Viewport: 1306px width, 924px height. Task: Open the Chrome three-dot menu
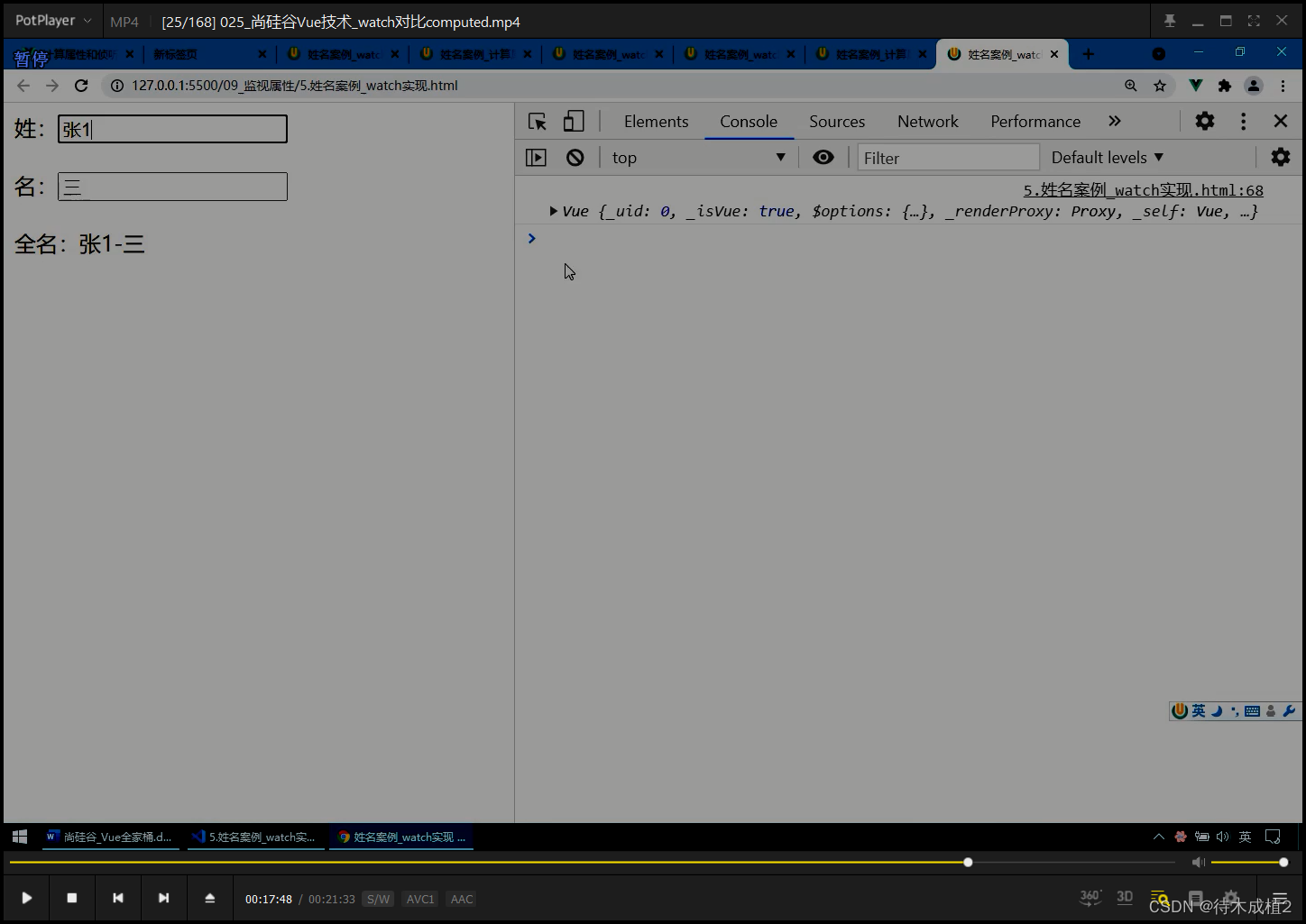(x=1283, y=86)
